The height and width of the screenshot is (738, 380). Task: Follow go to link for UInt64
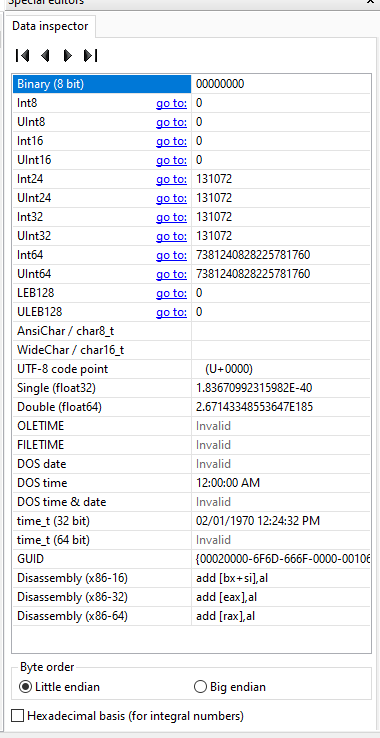(171, 274)
